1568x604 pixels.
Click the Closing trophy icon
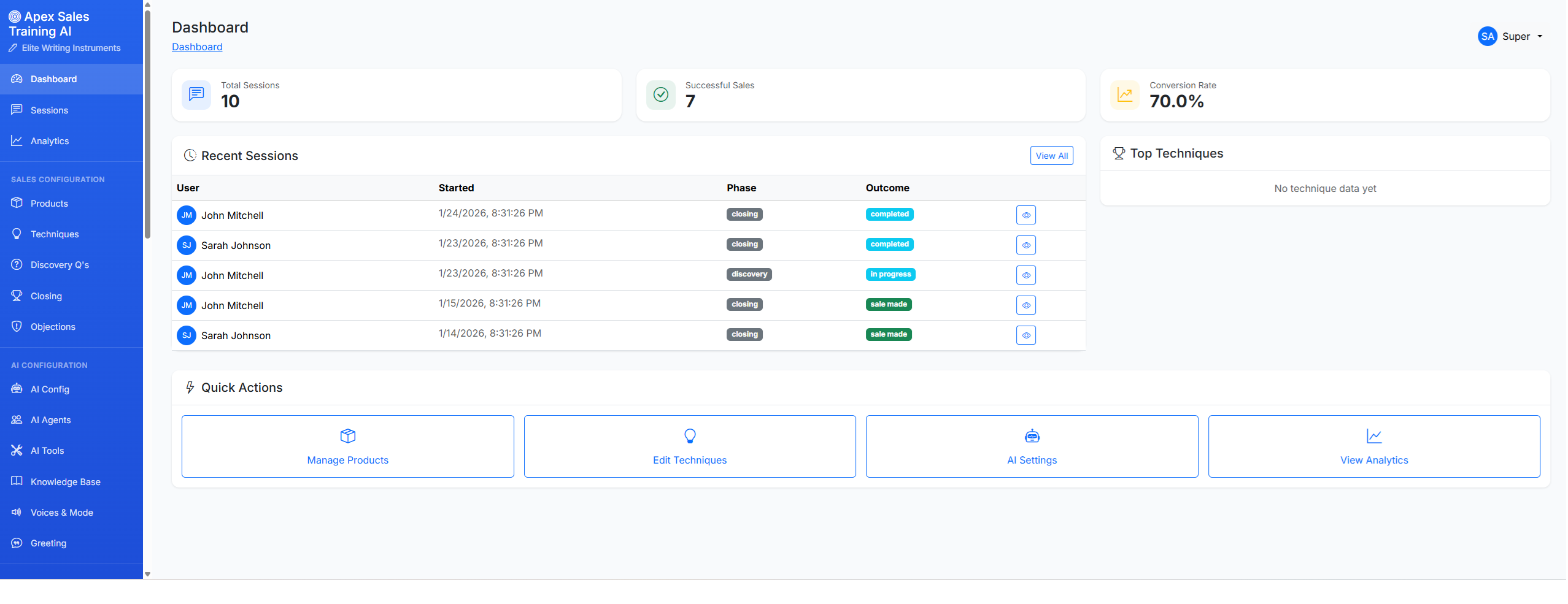[17, 296]
